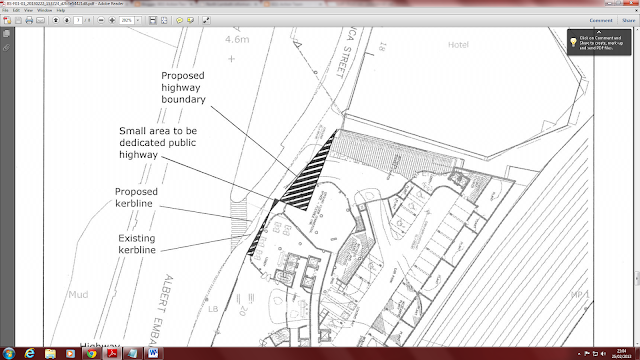Open the File menu
640x360 pixels.
[x=5, y=10]
